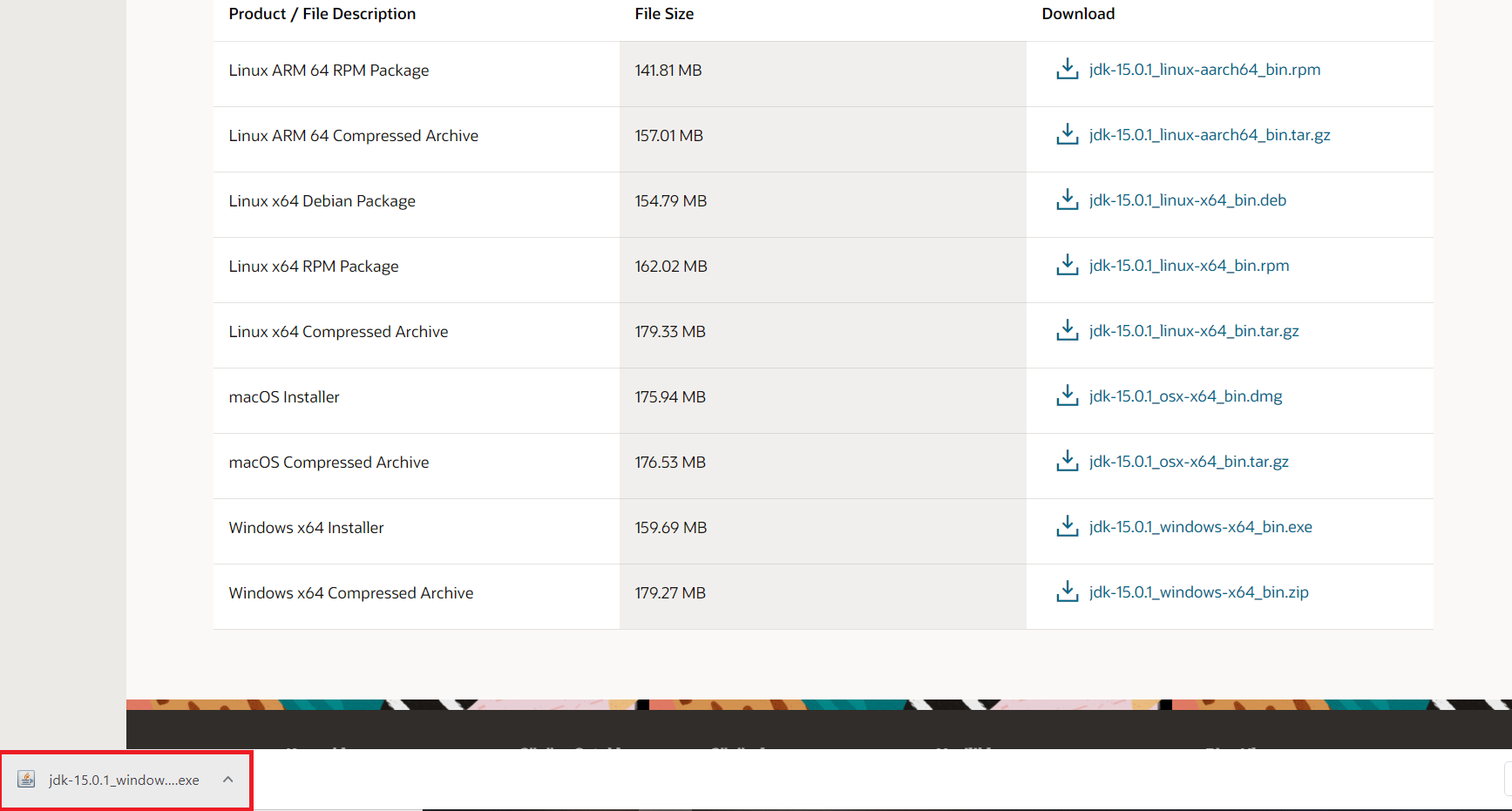Click the 179.33 MB file size
The width and height of the screenshot is (1512, 811).
(x=669, y=332)
